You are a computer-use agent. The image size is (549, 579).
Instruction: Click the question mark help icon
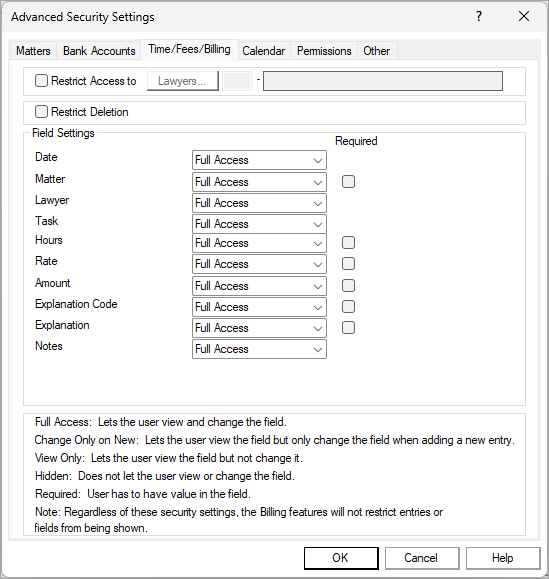[479, 16]
